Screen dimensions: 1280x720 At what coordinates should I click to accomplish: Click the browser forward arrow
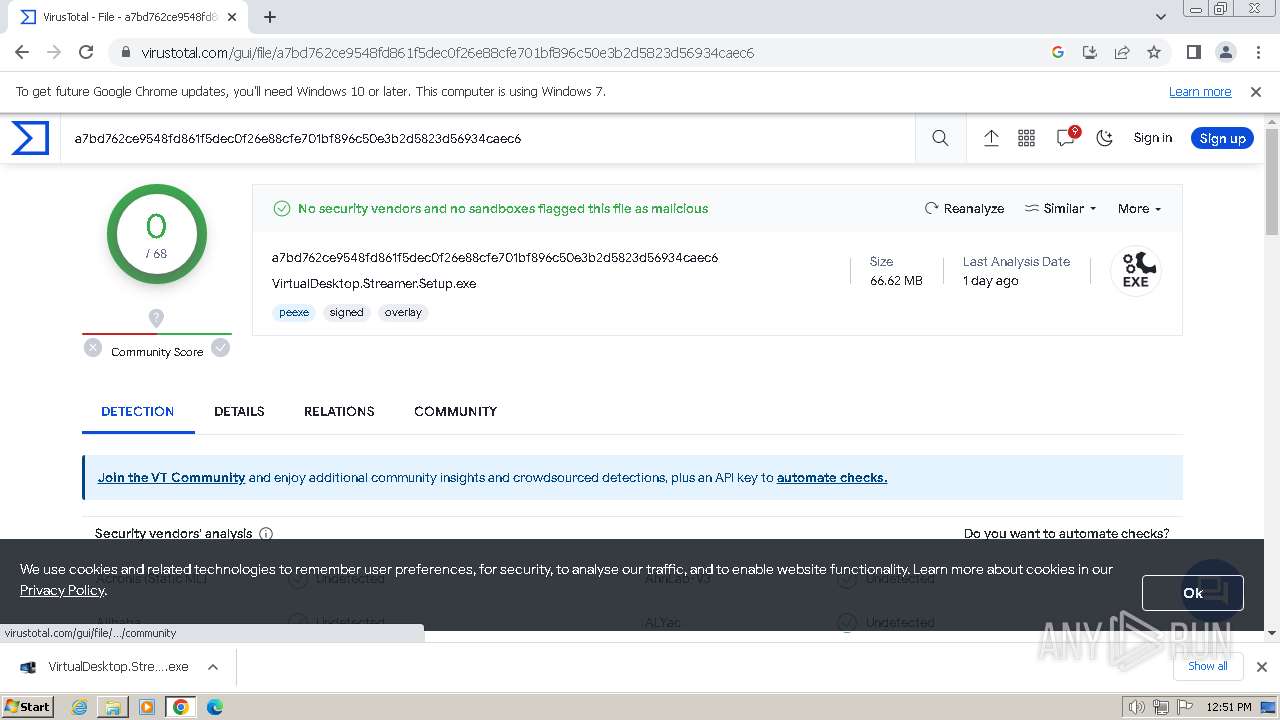coord(54,52)
